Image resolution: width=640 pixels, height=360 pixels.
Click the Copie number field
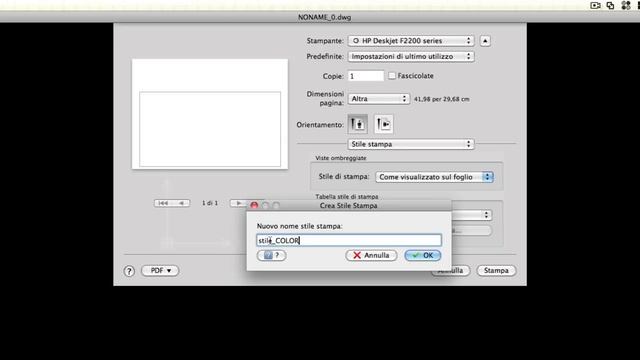coord(366,76)
